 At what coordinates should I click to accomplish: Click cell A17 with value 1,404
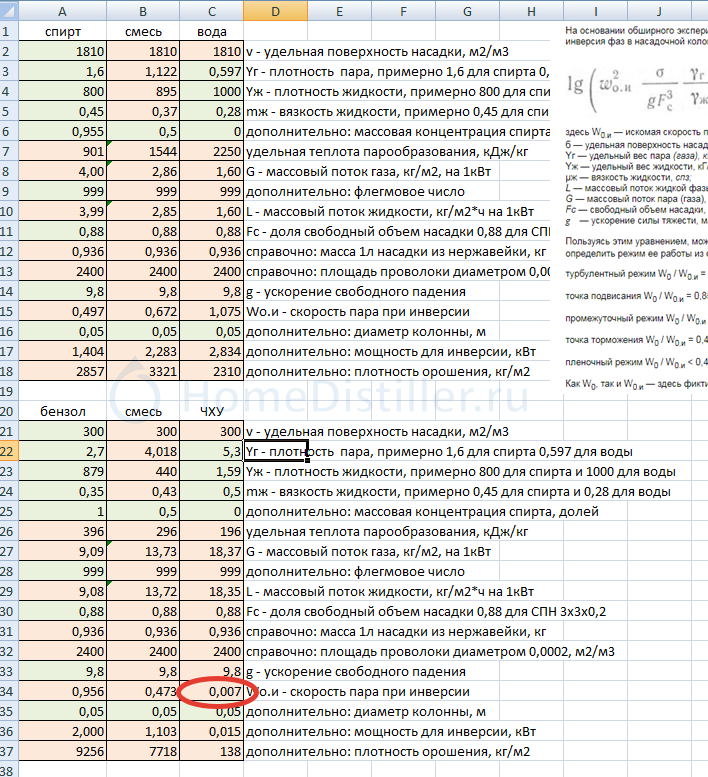click(62, 351)
